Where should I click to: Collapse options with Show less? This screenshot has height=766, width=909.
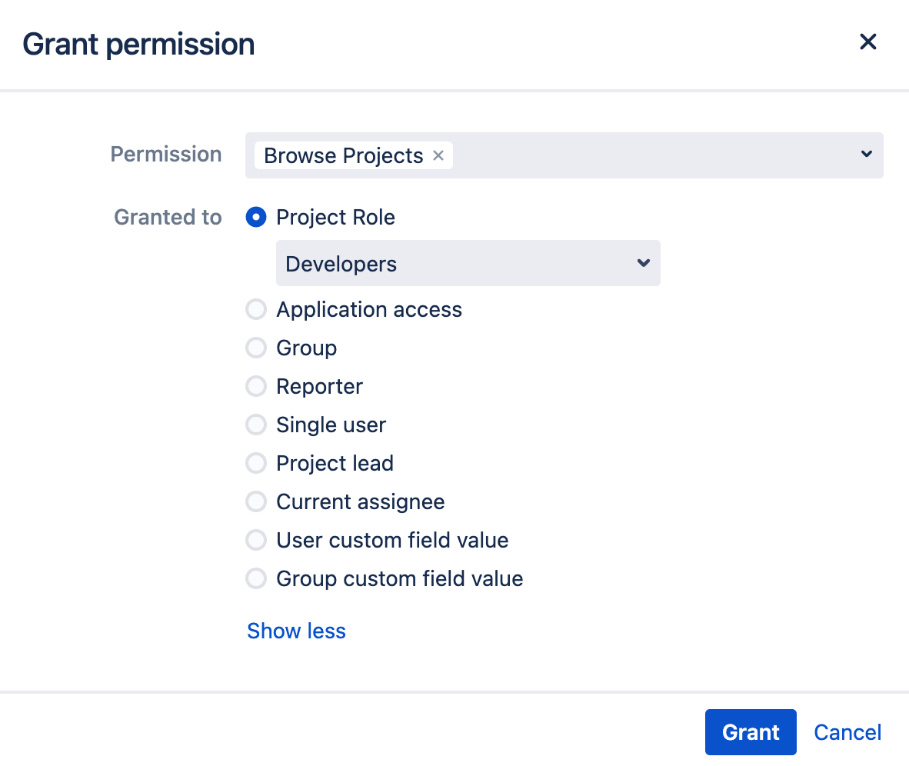[296, 630]
